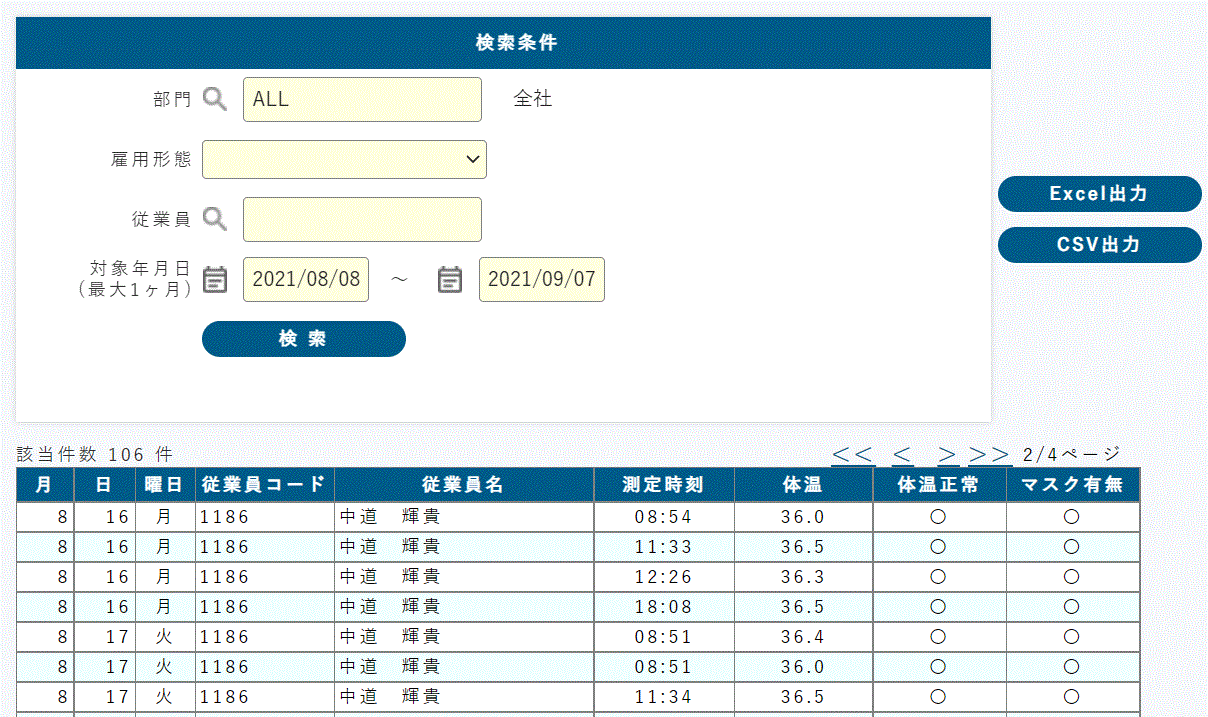Select the 測定時刻 column header
Screen dimensions: 1208x717
[664, 485]
